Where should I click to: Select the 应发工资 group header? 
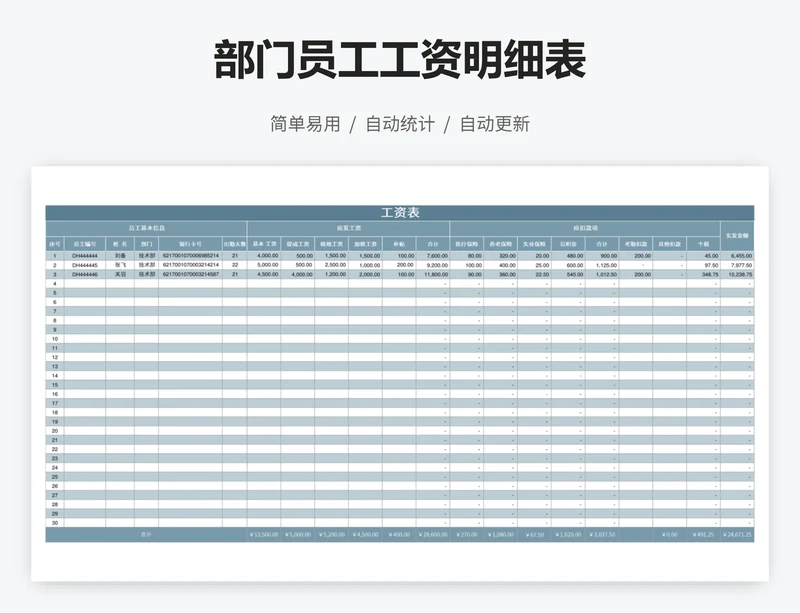pyautogui.click(x=348, y=228)
